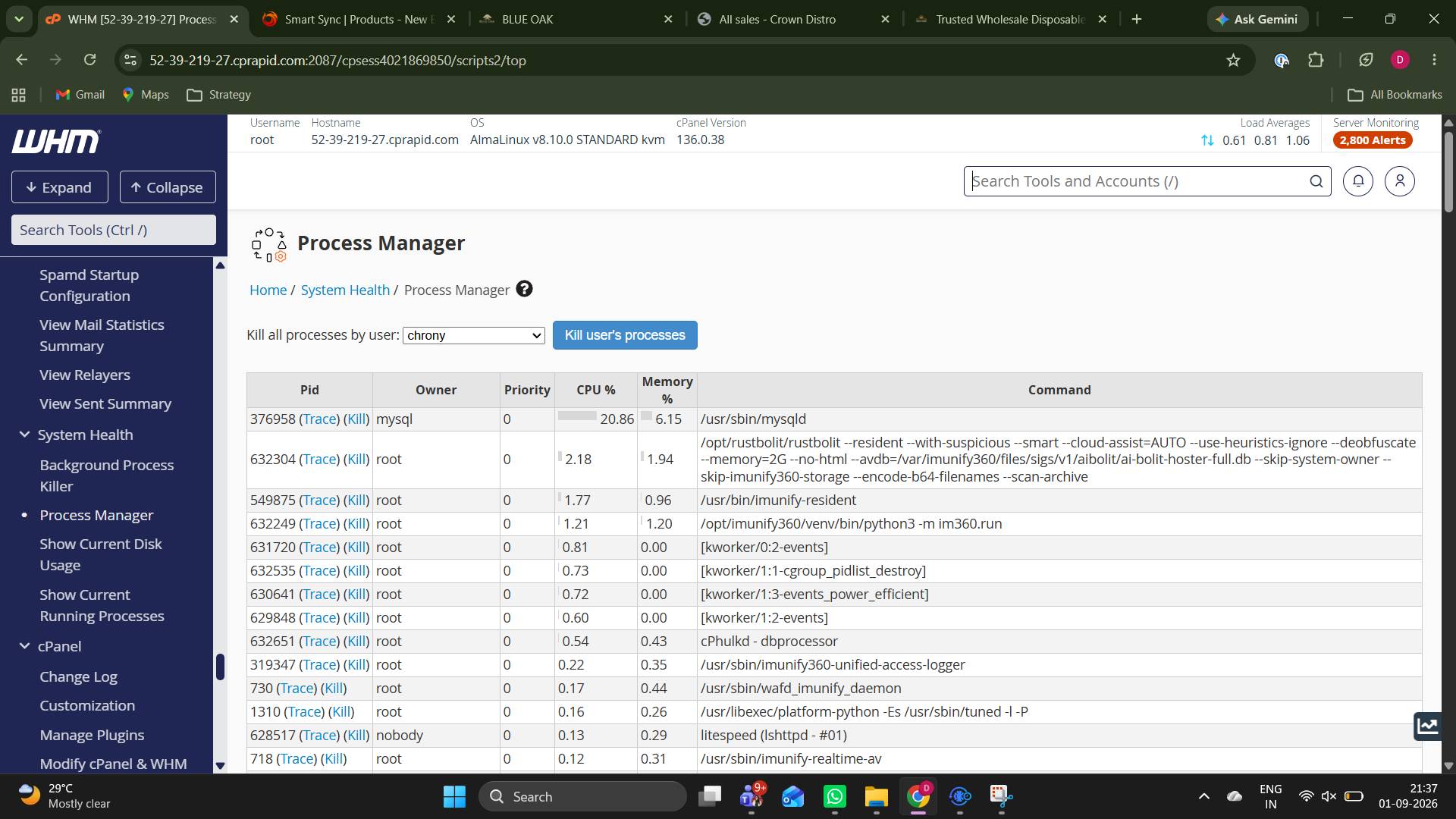The image size is (1456, 819).
Task: Click the Collapse sidebar button
Action: pyautogui.click(x=168, y=187)
